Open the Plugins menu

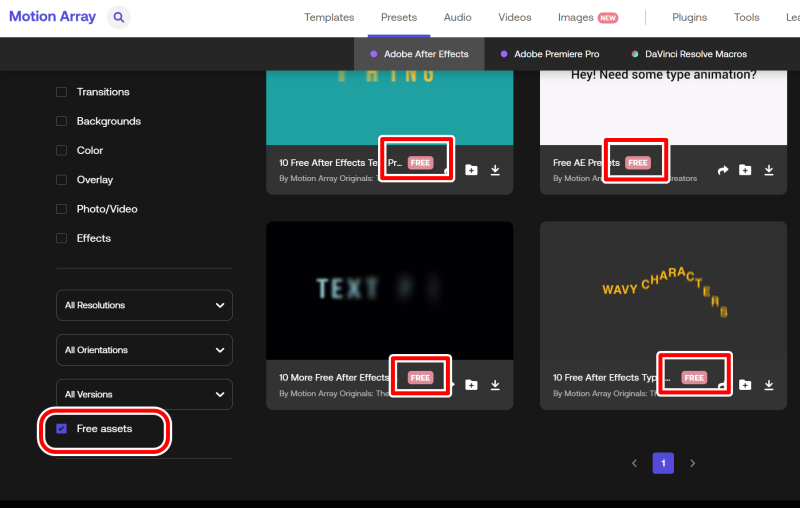point(689,17)
